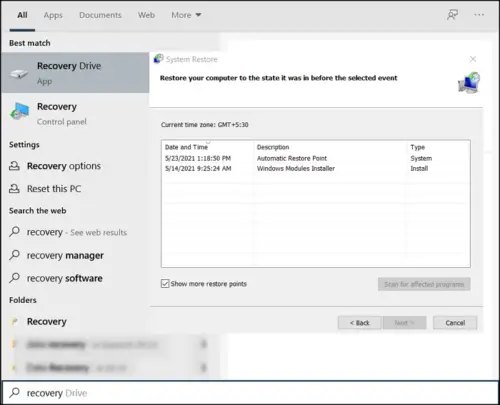The image size is (500, 405).
Task: Click Scan for affected programs button
Action: pos(424,284)
